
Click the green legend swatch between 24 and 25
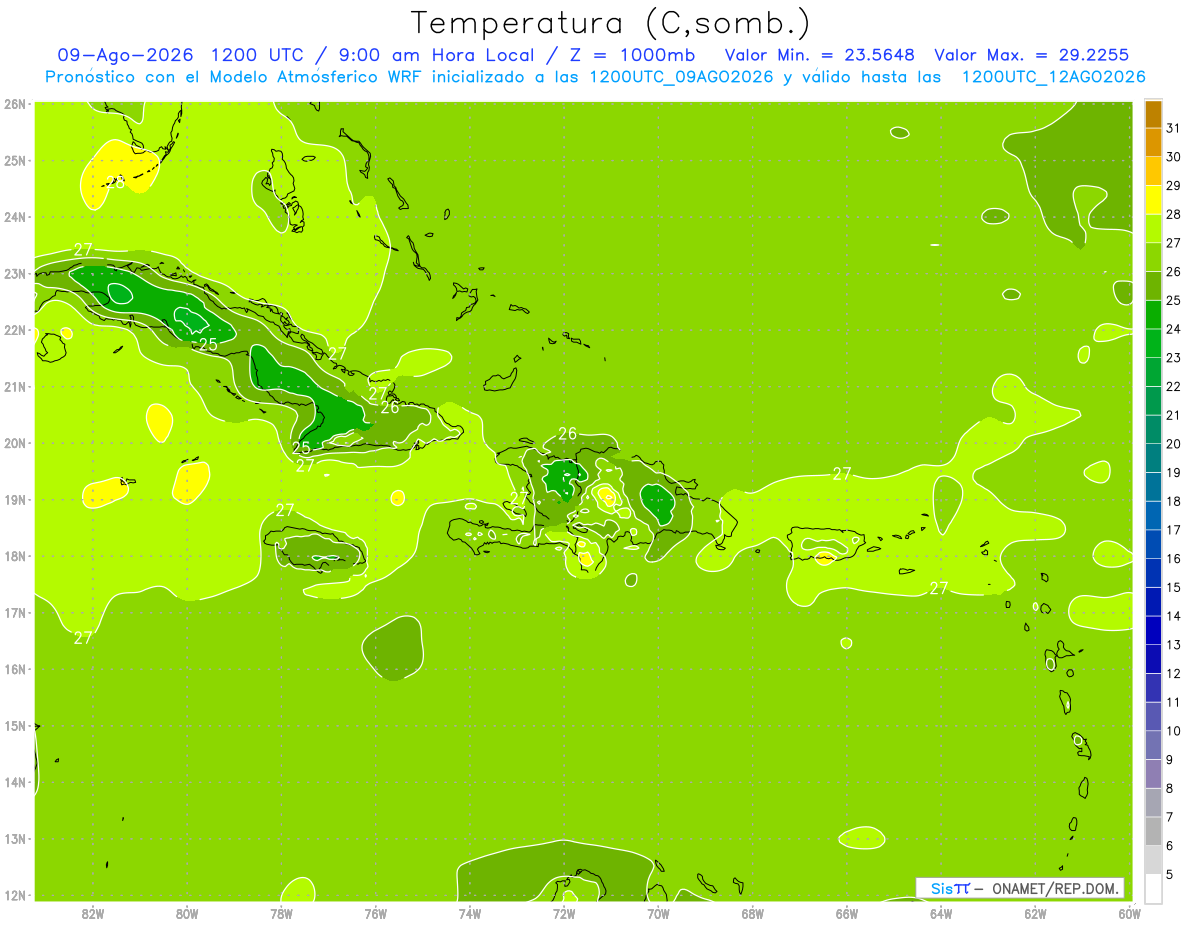coord(1153,315)
